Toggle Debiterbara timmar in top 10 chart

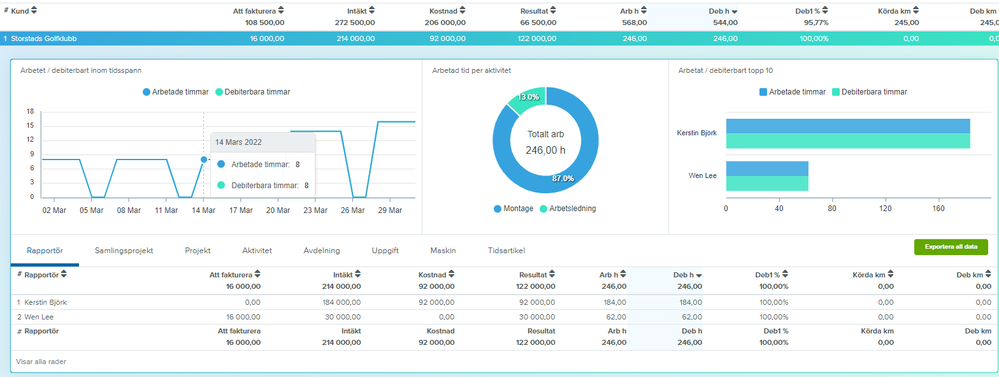[870, 92]
